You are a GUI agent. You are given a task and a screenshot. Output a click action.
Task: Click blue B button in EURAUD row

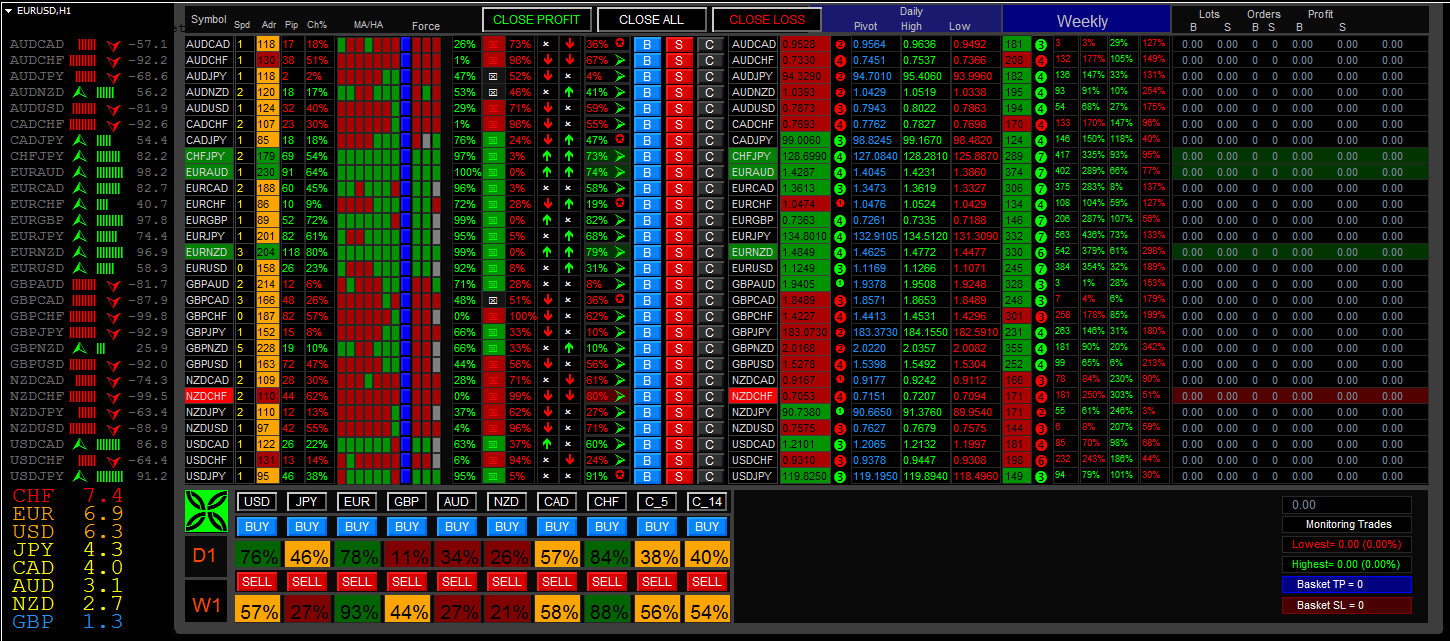[x=647, y=172]
